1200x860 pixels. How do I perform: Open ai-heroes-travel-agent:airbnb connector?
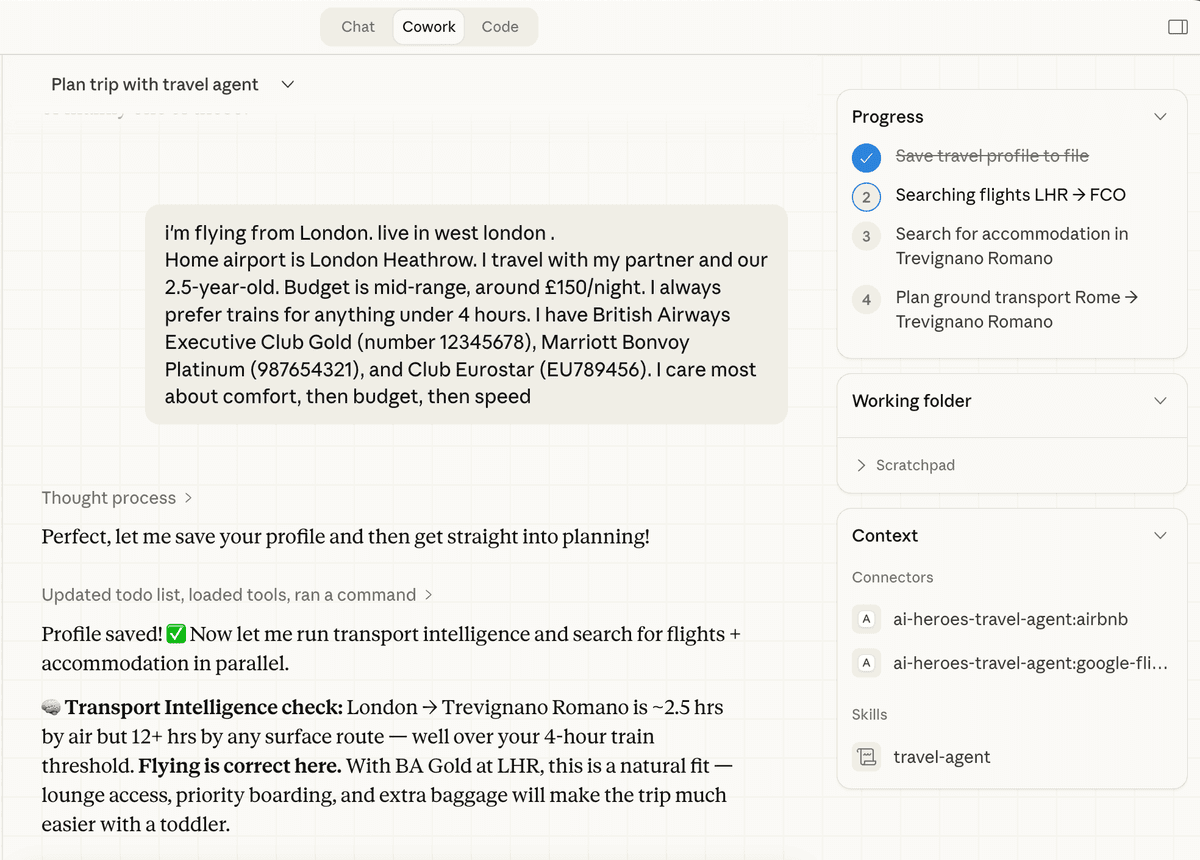coord(1010,619)
